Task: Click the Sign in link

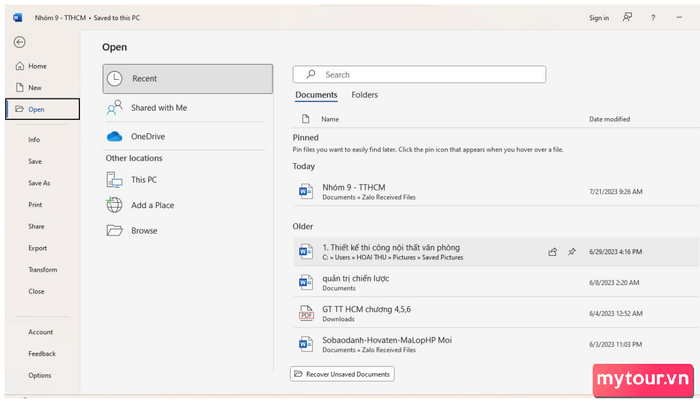Action: (599, 18)
